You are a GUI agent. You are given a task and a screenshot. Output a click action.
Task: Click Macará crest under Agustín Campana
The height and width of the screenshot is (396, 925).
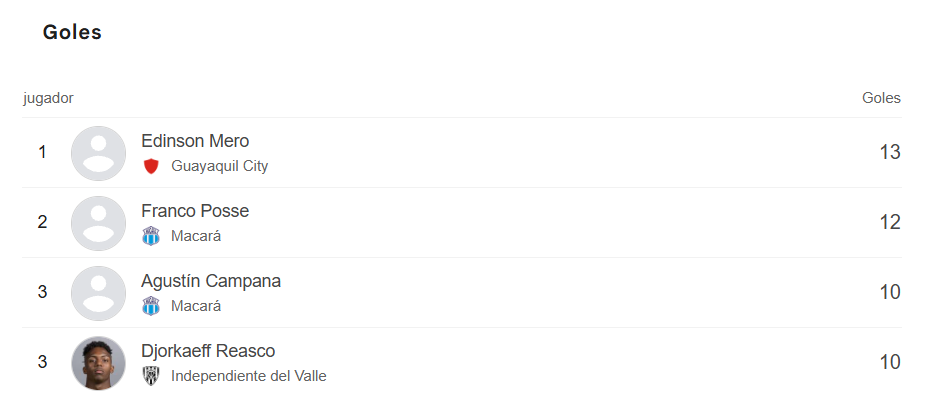click(x=151, y=306)
